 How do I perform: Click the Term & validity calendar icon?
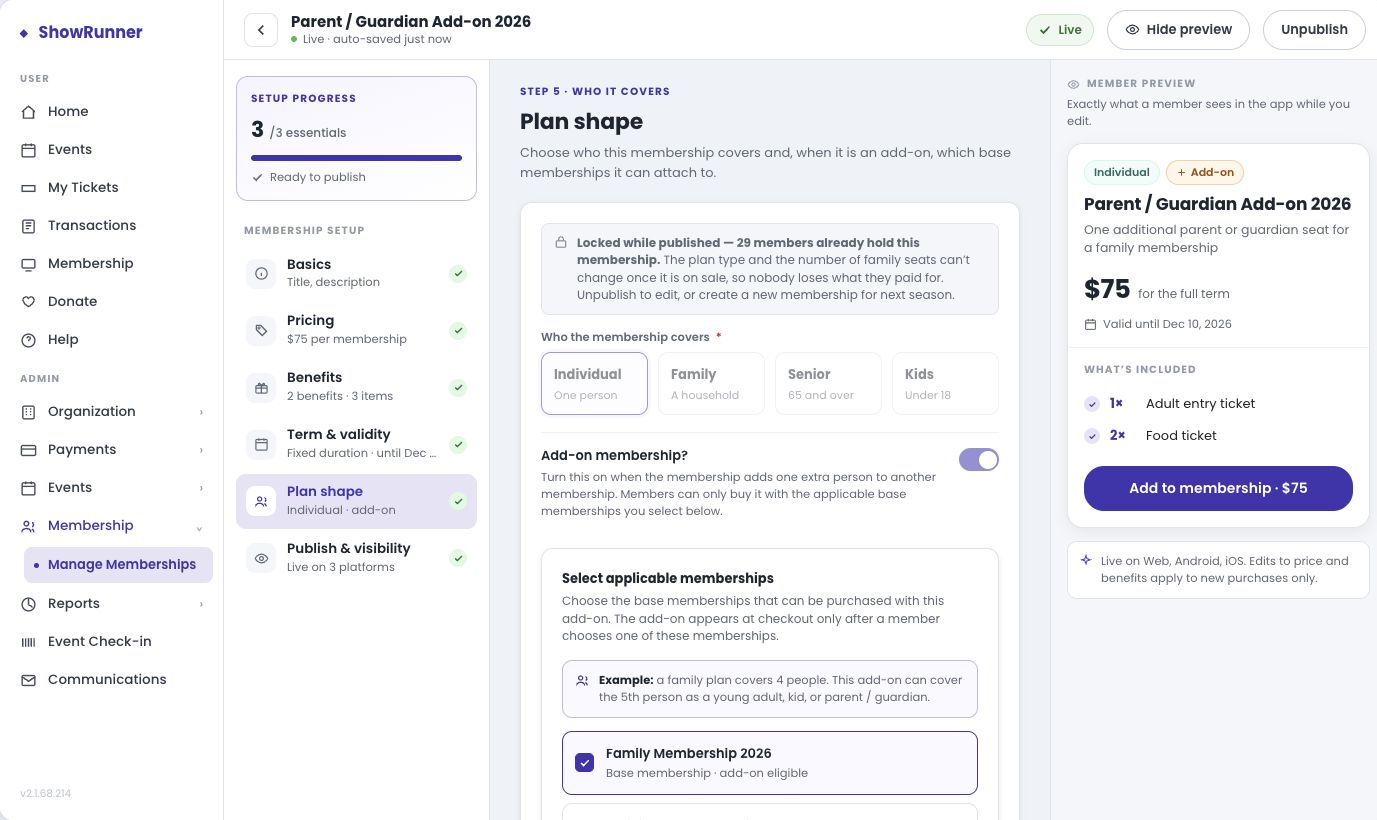(x=262, y=444)
